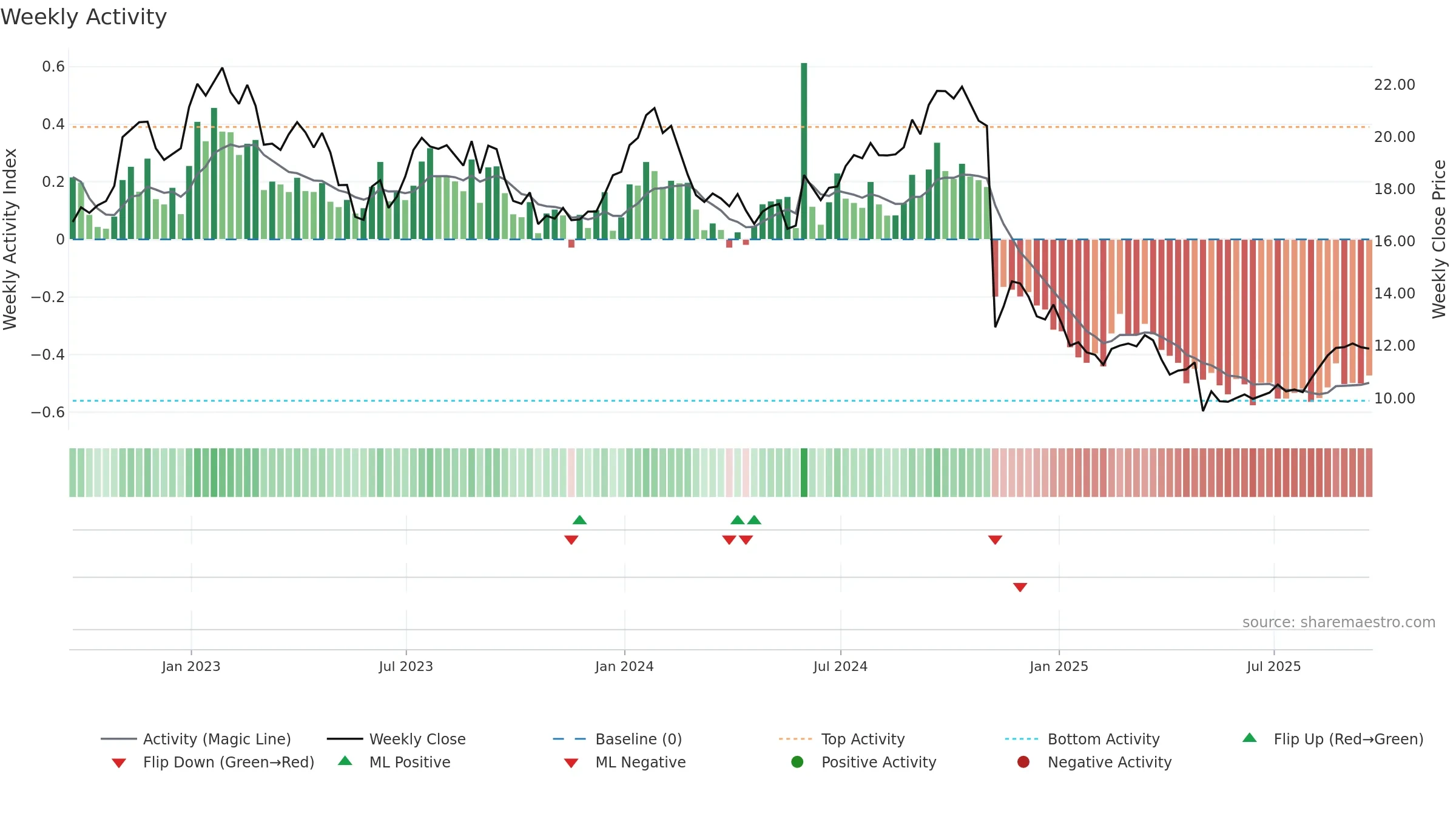
Task: Click the tallest dark green bar near Jul 2024
Action: click(804, 151)
